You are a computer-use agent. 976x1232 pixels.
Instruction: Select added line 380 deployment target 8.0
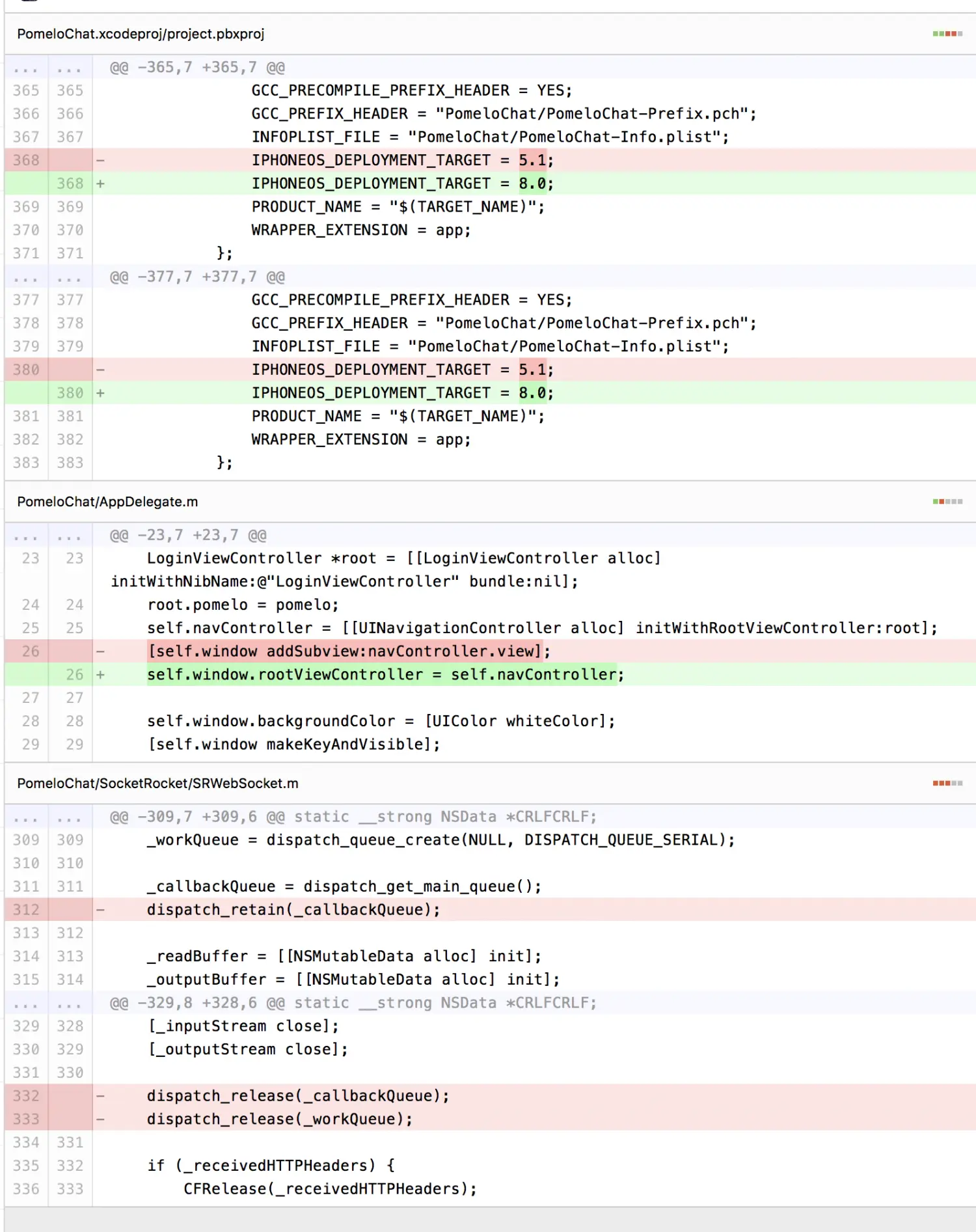pyautogui.click(x=490, y=393)
